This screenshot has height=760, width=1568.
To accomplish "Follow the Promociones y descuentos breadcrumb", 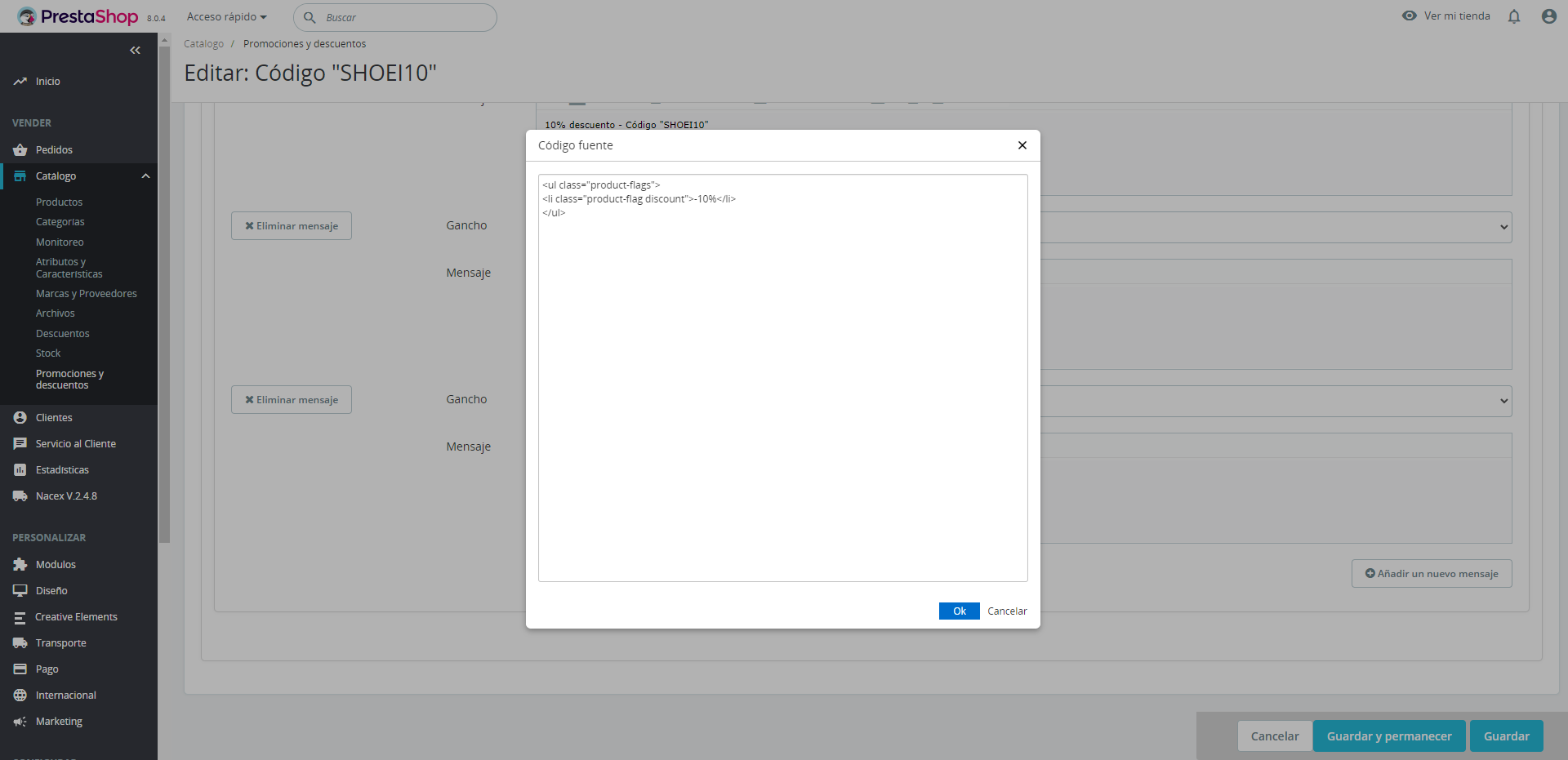I will coord(305,44).
